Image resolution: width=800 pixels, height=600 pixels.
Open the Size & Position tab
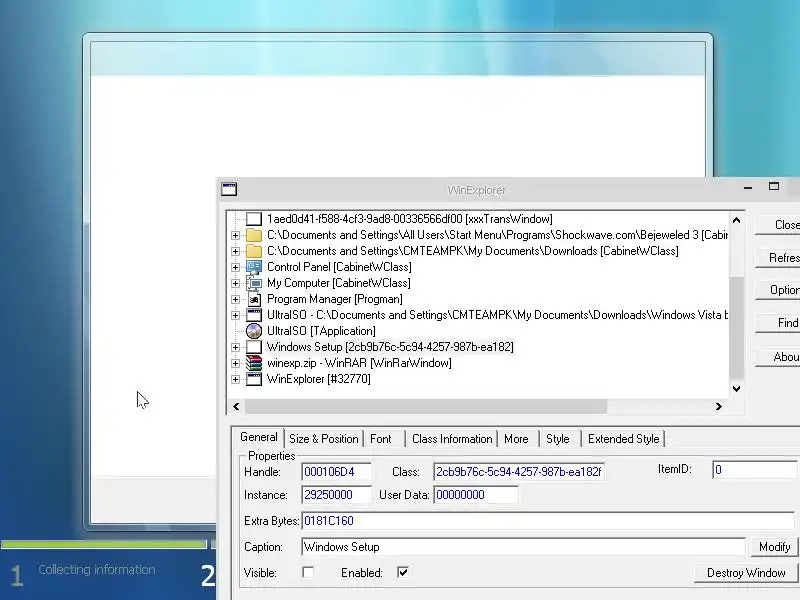323,439
